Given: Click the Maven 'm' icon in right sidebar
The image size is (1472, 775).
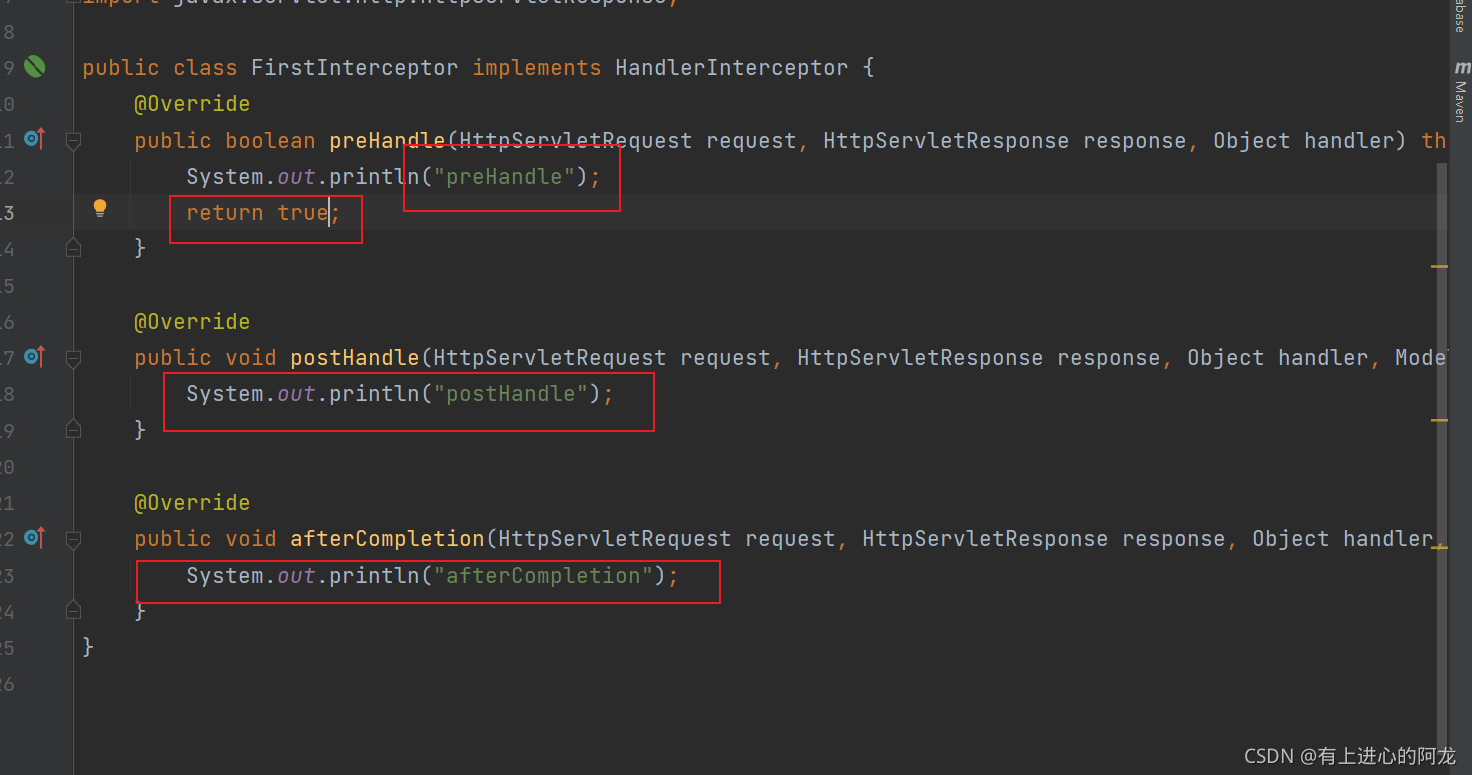Looking at the screenshot, I should click(x=1462, y=67).
